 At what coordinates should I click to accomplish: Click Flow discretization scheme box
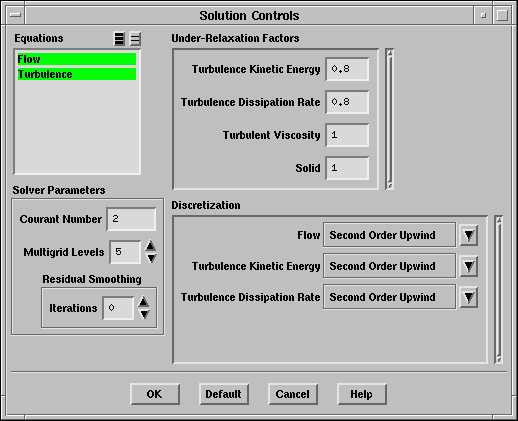389,235
